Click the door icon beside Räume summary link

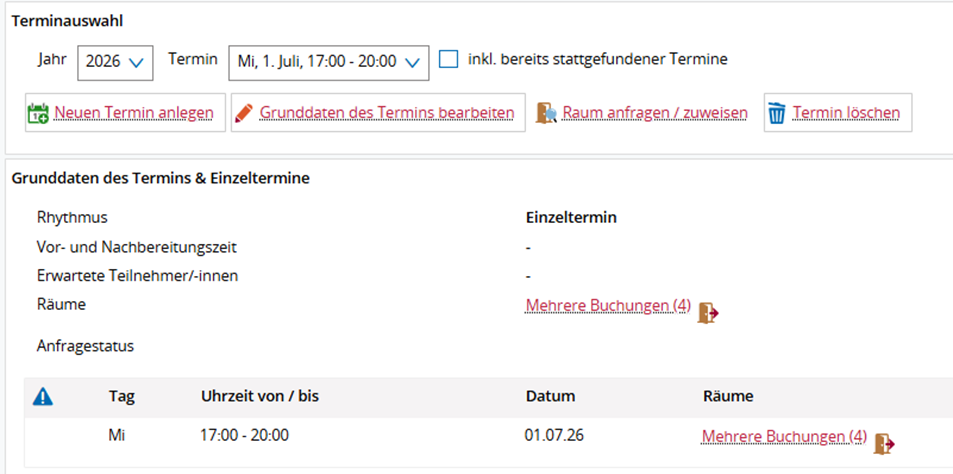(x=708, y=312)
